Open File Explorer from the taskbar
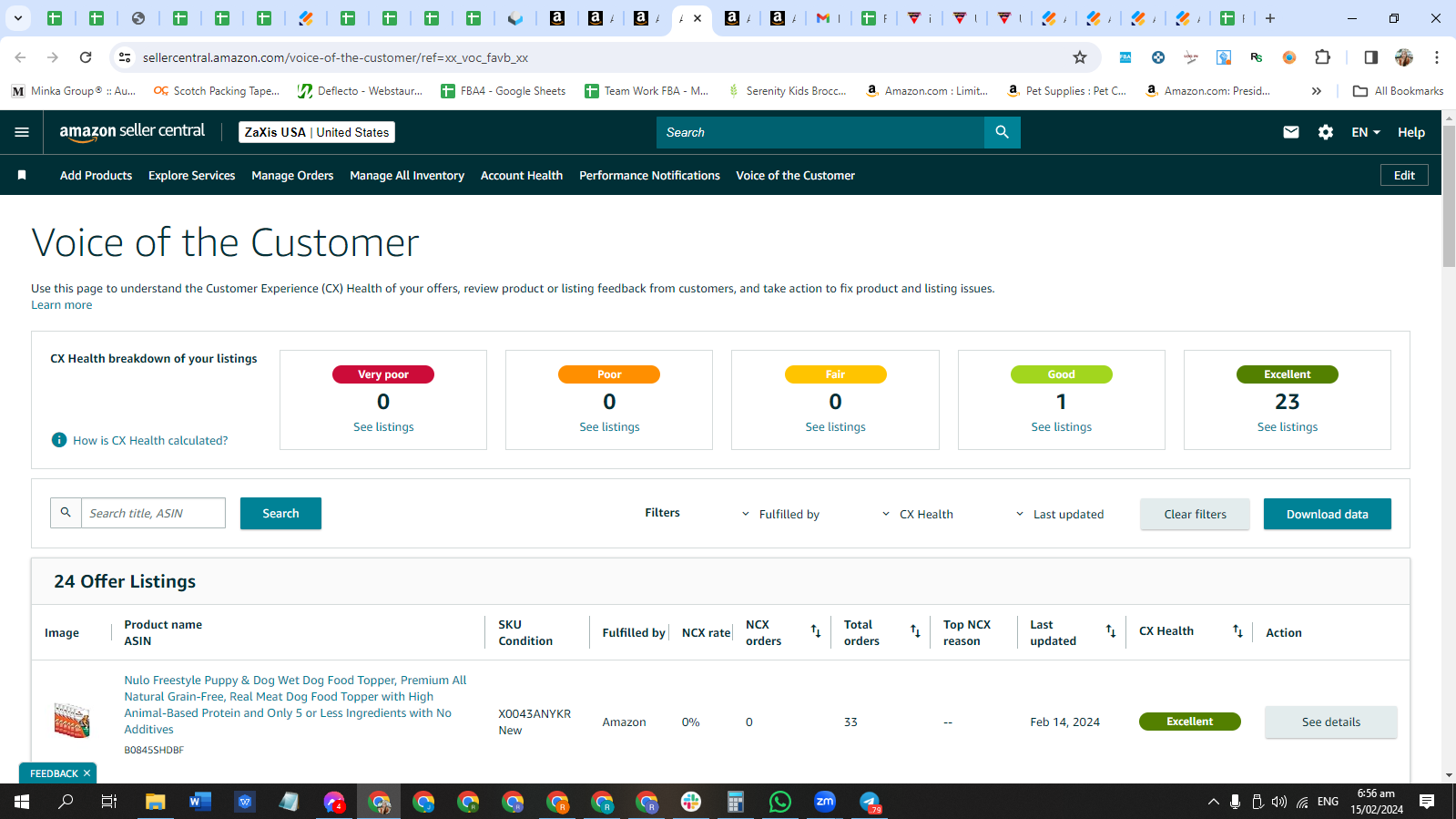 [x=155, y=802]
